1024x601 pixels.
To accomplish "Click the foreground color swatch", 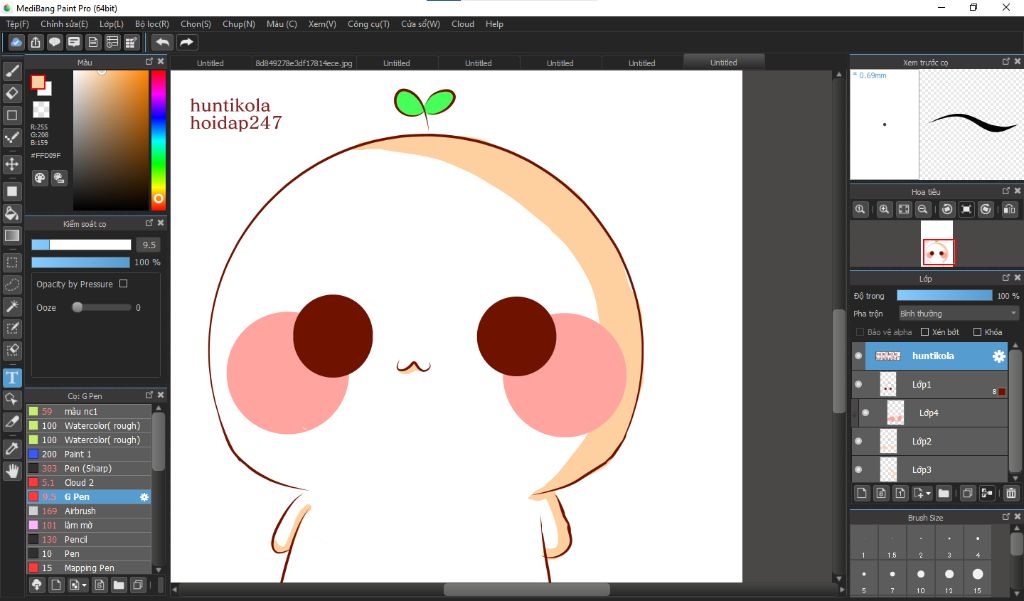I will (x=38, y=82).
